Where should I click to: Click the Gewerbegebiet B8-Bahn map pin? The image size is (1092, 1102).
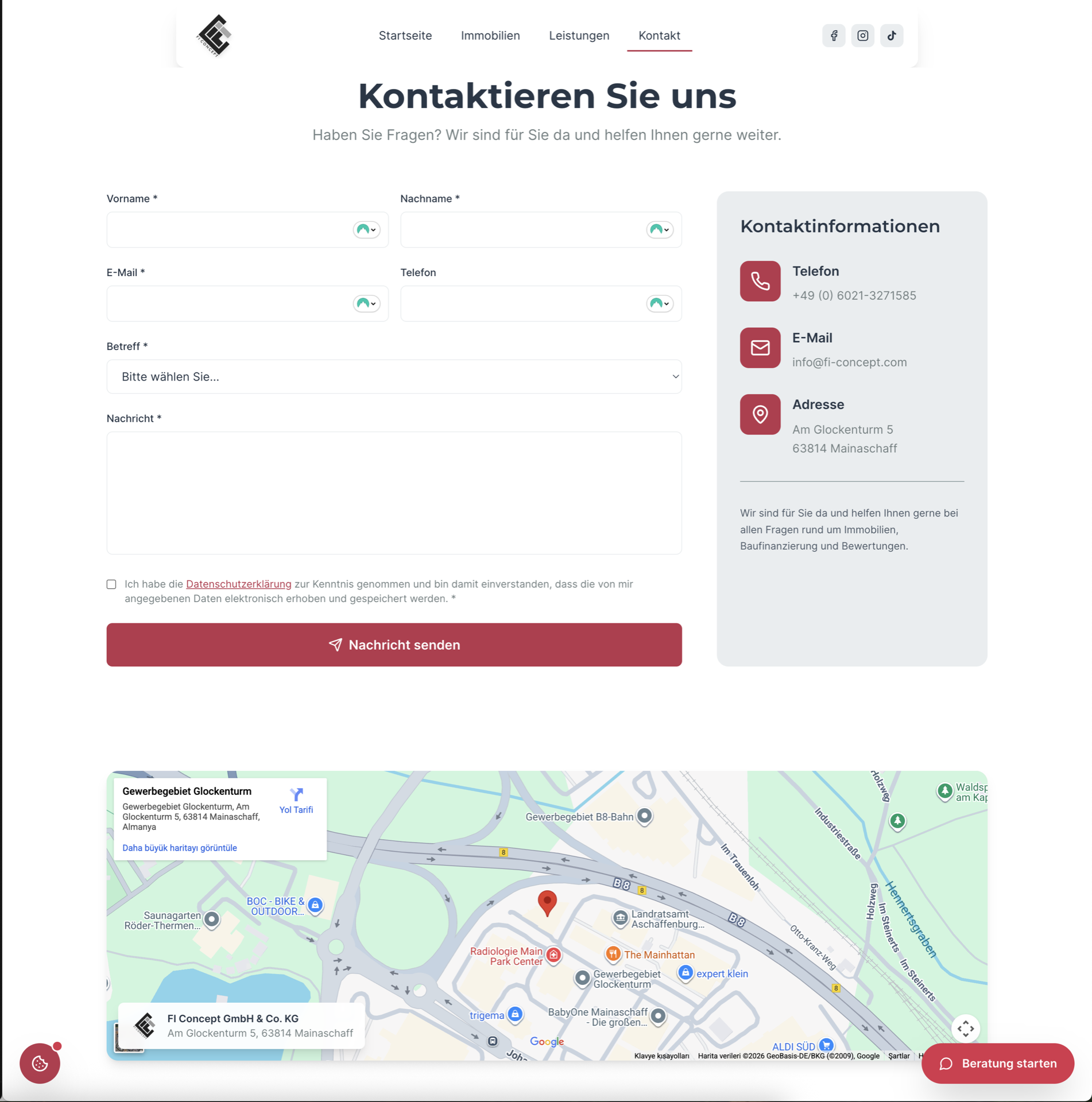click(x=644, y=816)
